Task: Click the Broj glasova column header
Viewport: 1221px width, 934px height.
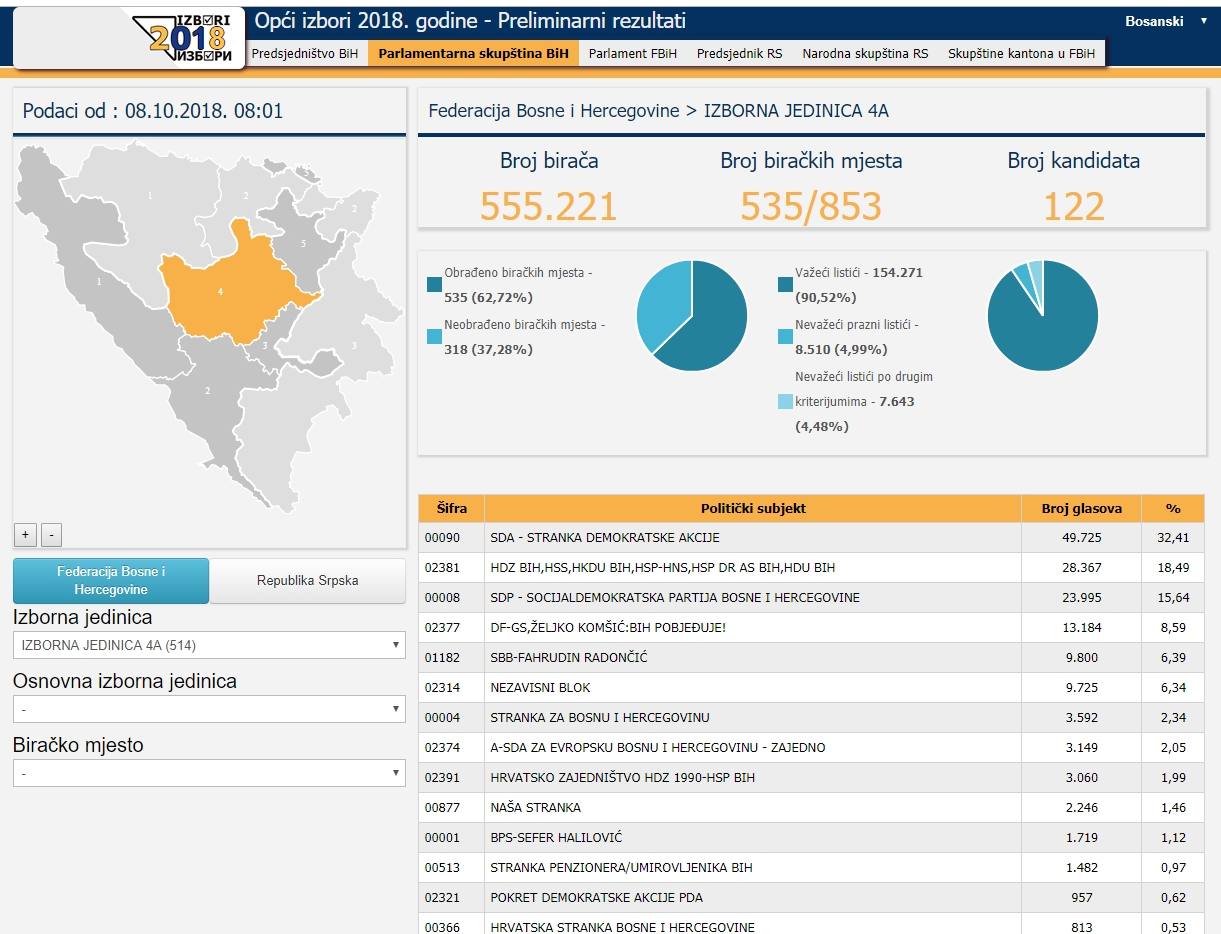Action: [x=1081, y=508]
